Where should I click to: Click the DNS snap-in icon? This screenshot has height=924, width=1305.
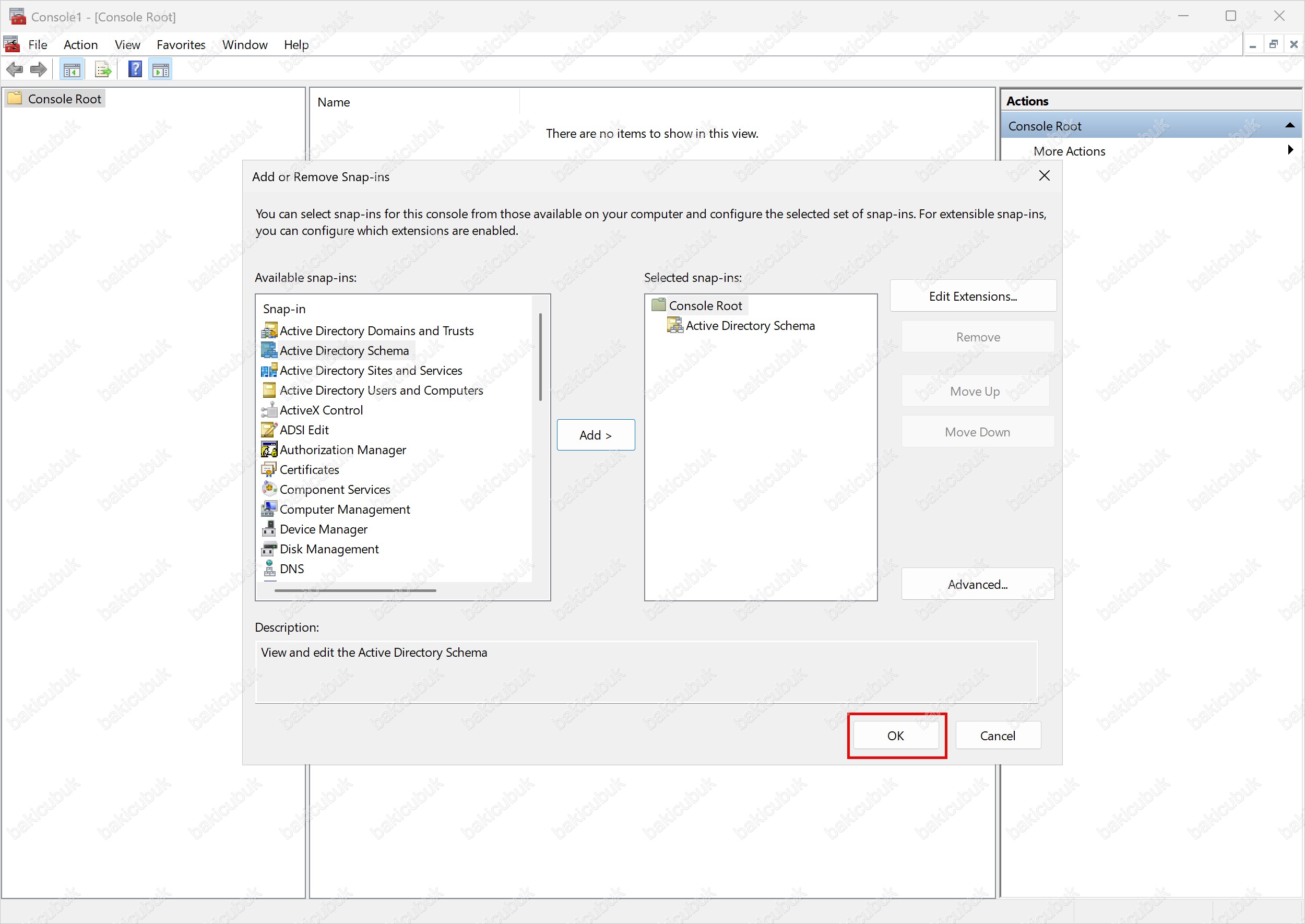pos(270,568)
